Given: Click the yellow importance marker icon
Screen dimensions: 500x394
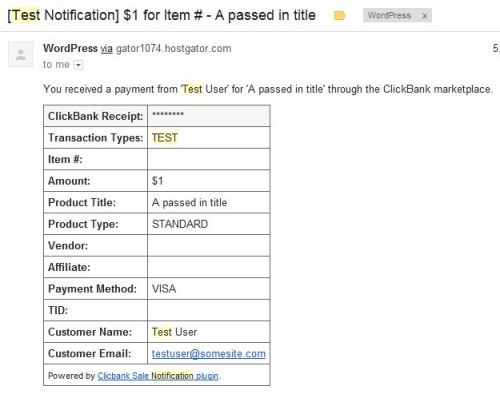Looking at the screenshot, I should (x=339, y=15).
